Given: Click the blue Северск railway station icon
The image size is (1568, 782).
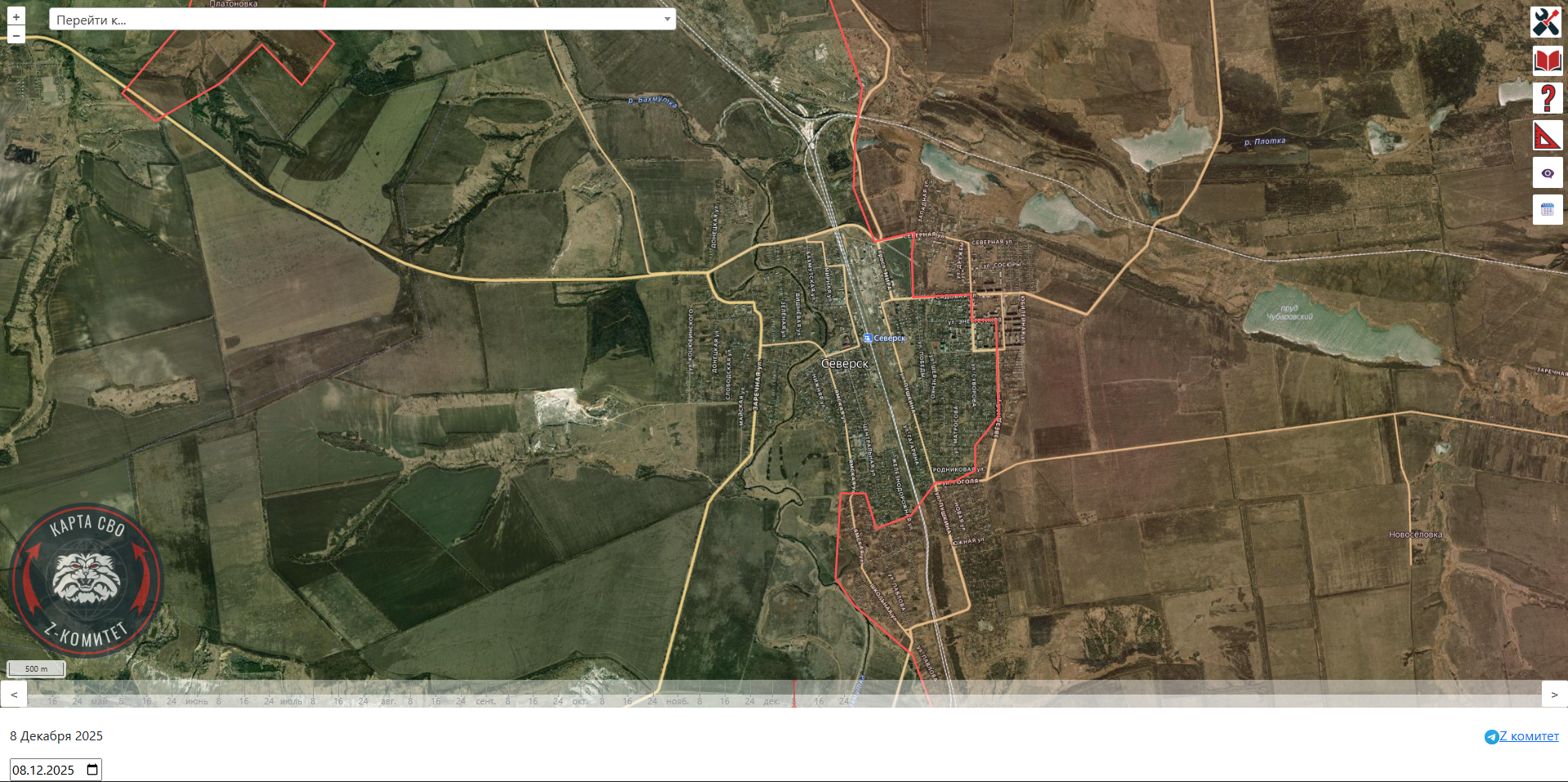Looking at the screenshot, I should coord(868,337).
